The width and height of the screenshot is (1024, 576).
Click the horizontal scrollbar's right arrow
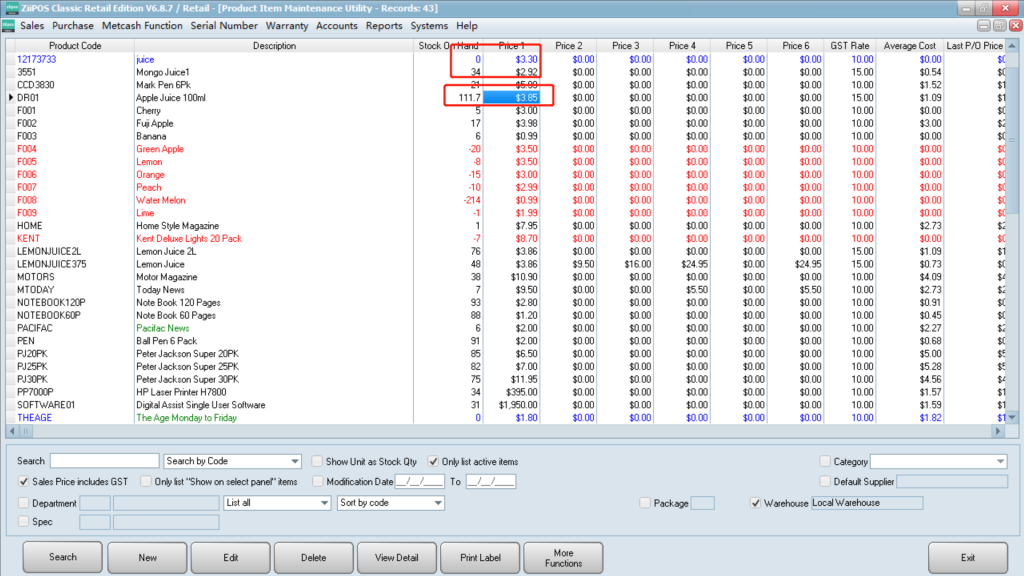[x=998, y=431]
